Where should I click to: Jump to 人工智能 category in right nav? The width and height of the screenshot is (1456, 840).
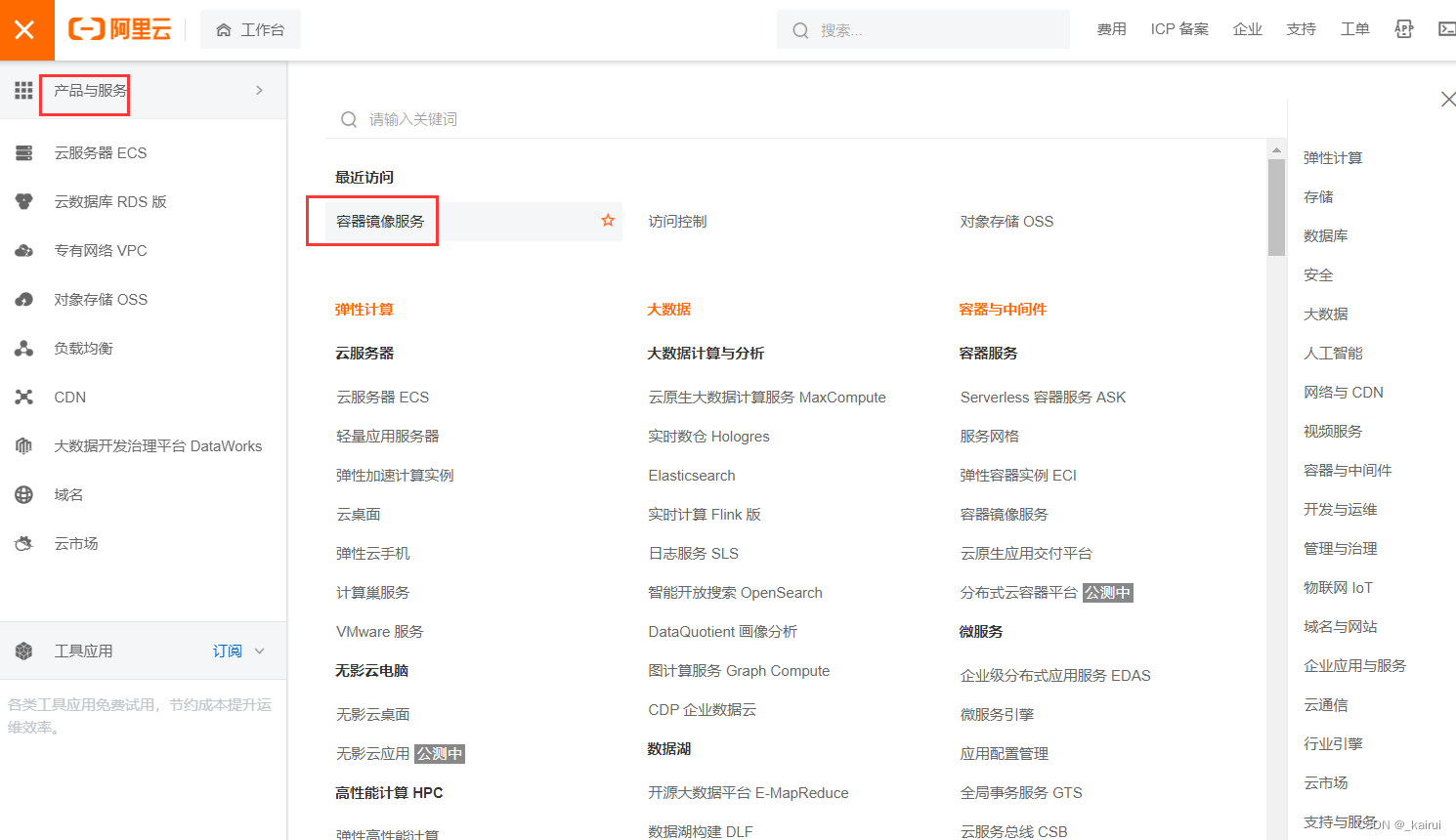(x=1333, y=354)
